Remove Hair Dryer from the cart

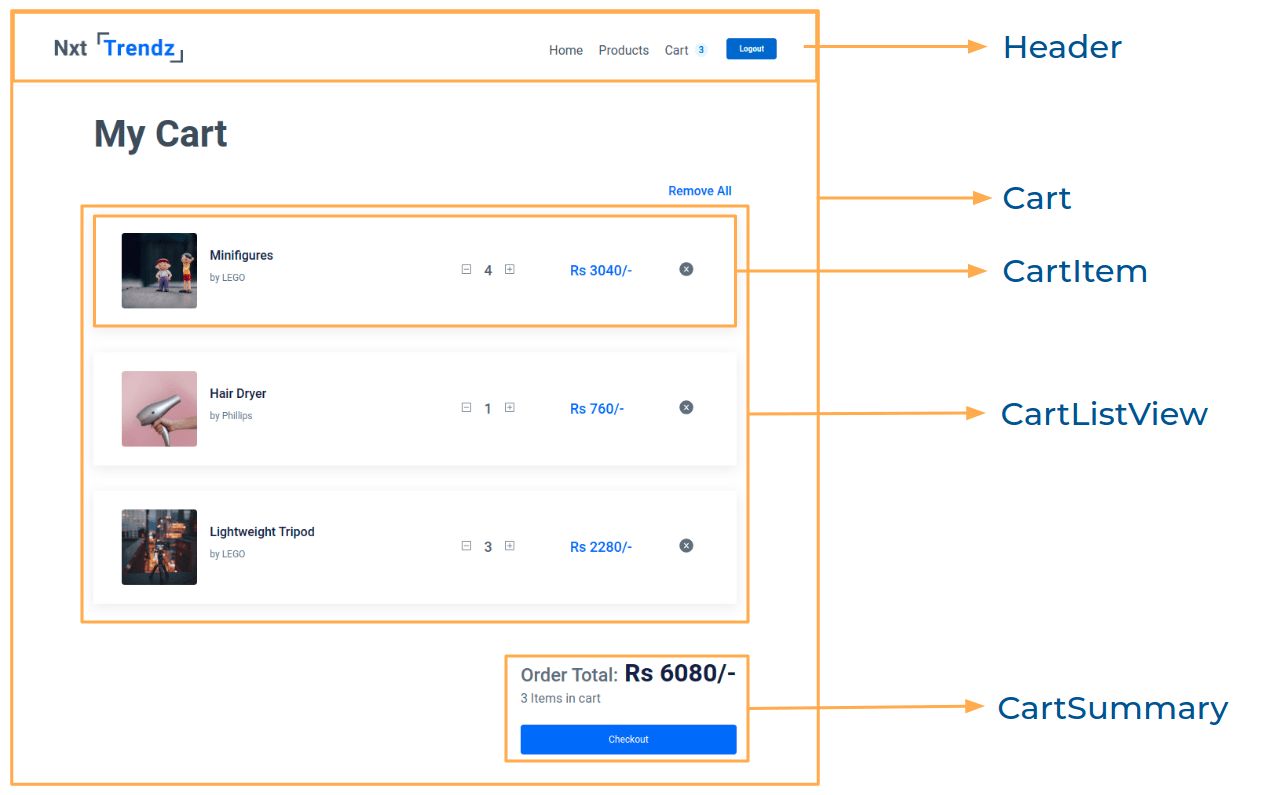686,407
